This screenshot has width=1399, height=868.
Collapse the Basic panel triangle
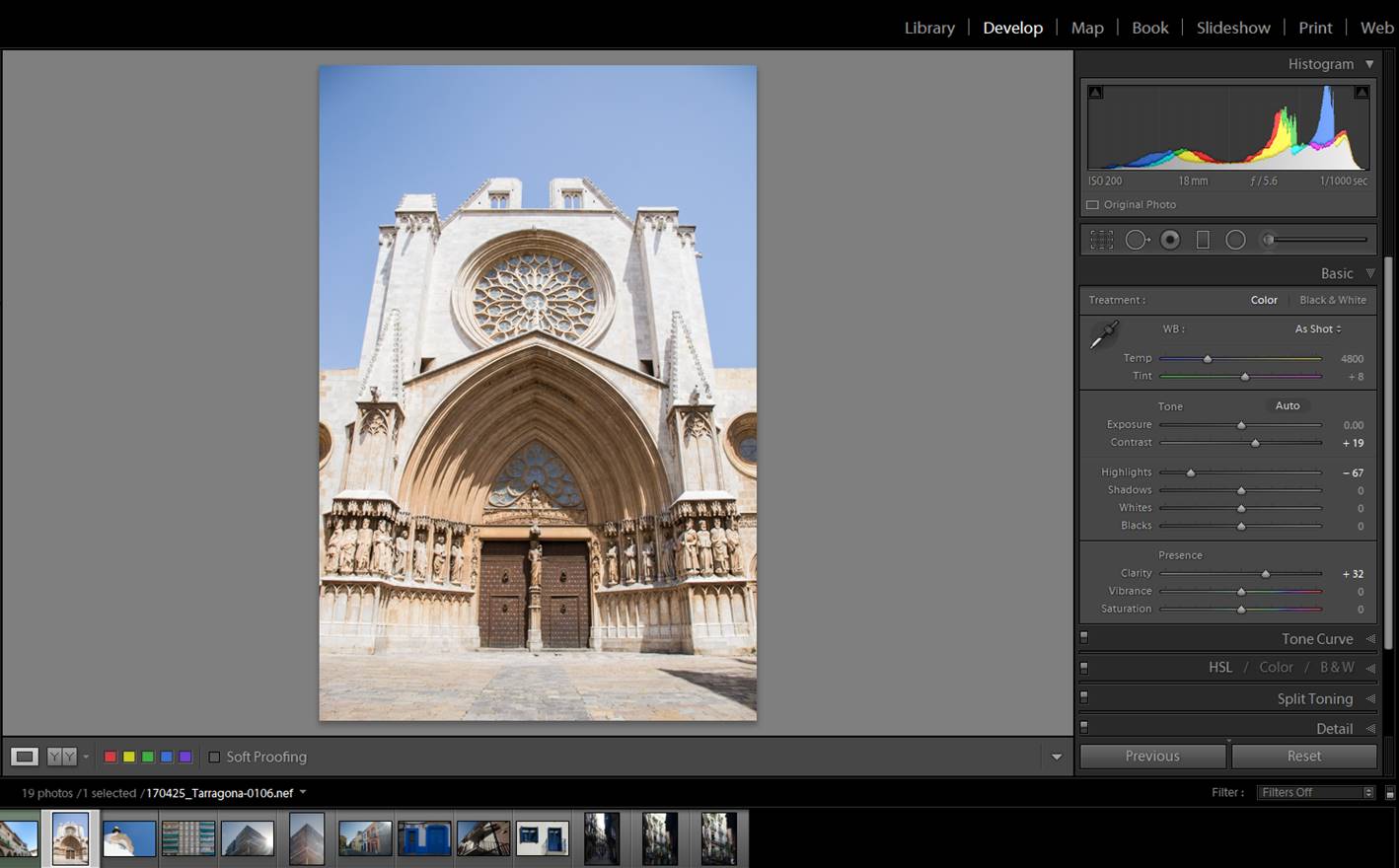(1370, 273)
